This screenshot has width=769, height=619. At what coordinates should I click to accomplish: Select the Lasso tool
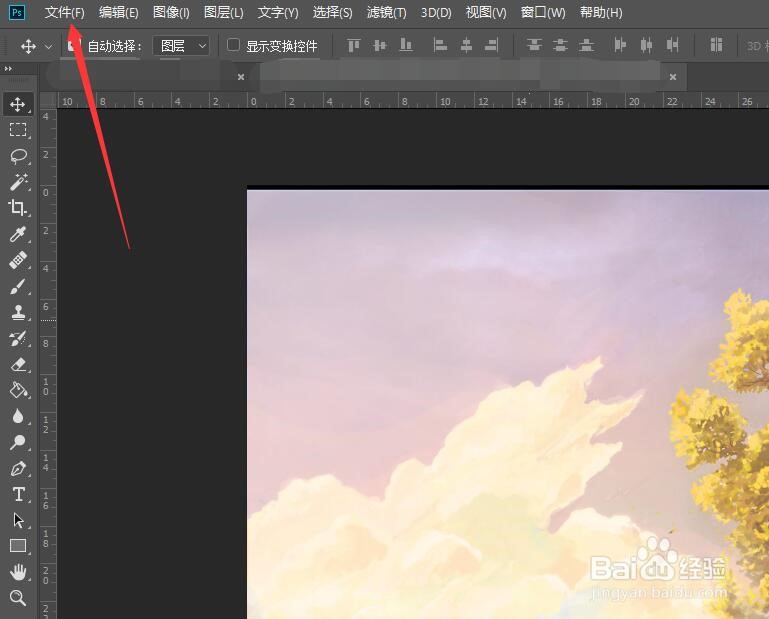[x=18, y=156]
